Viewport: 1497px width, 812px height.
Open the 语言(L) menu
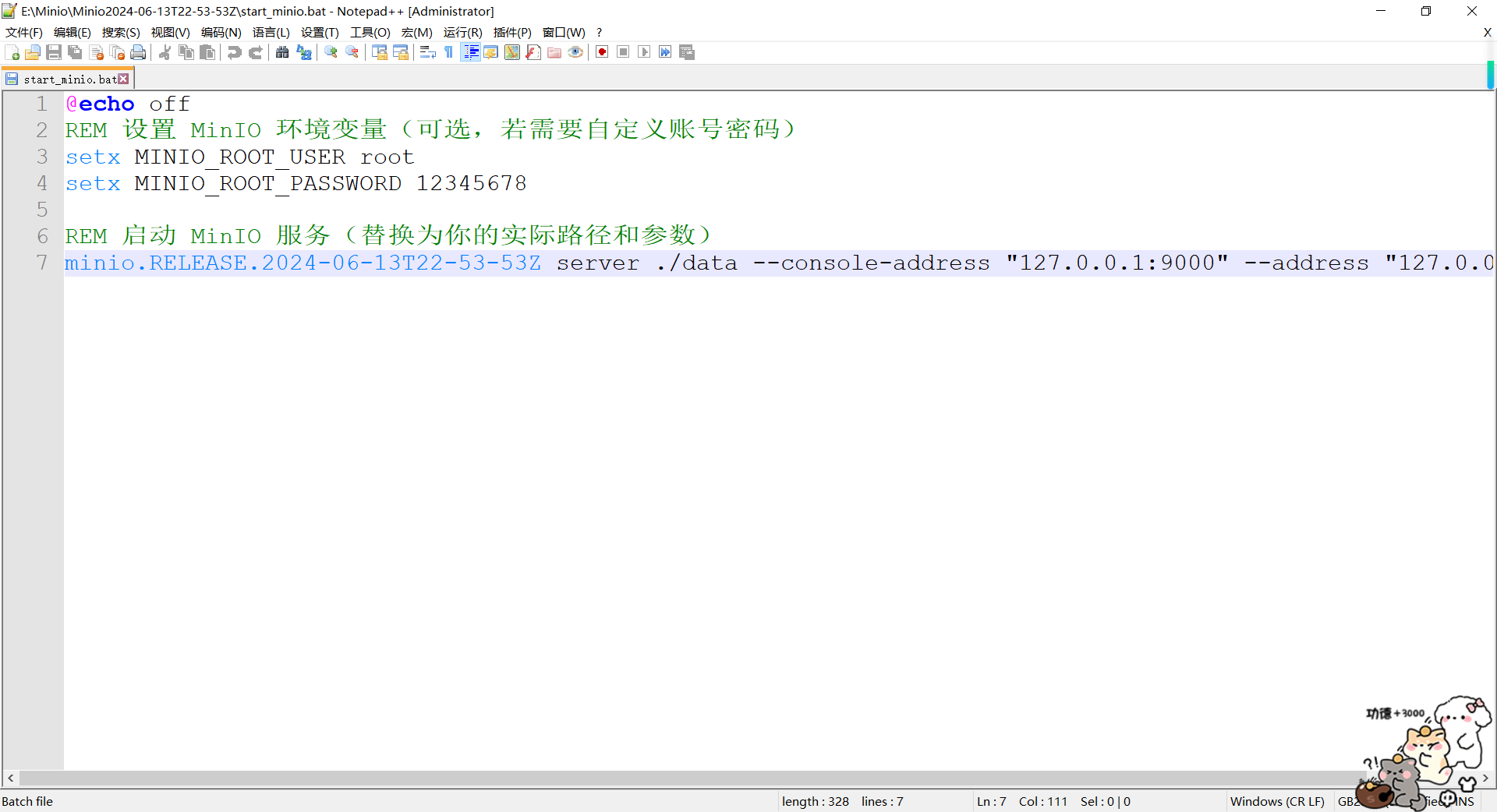[271, 32]
